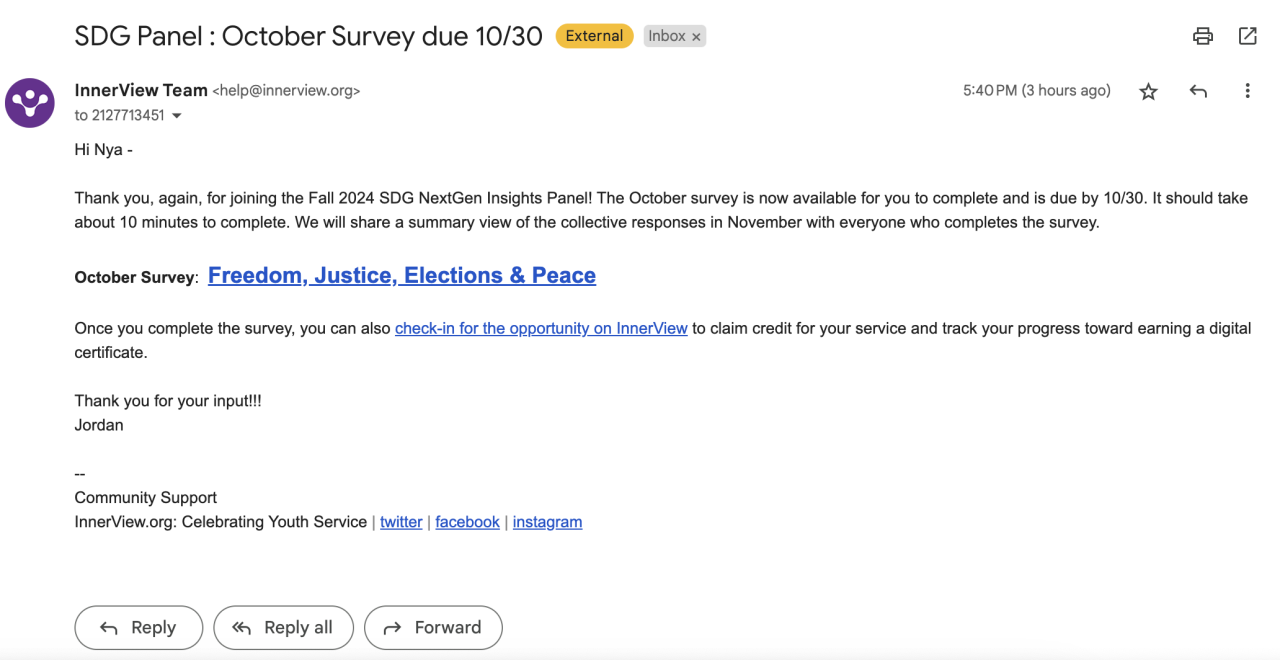Click the yellow External tag
Image resolution: width=1280 pixels, height=660 pixels.
coord(594,36)
